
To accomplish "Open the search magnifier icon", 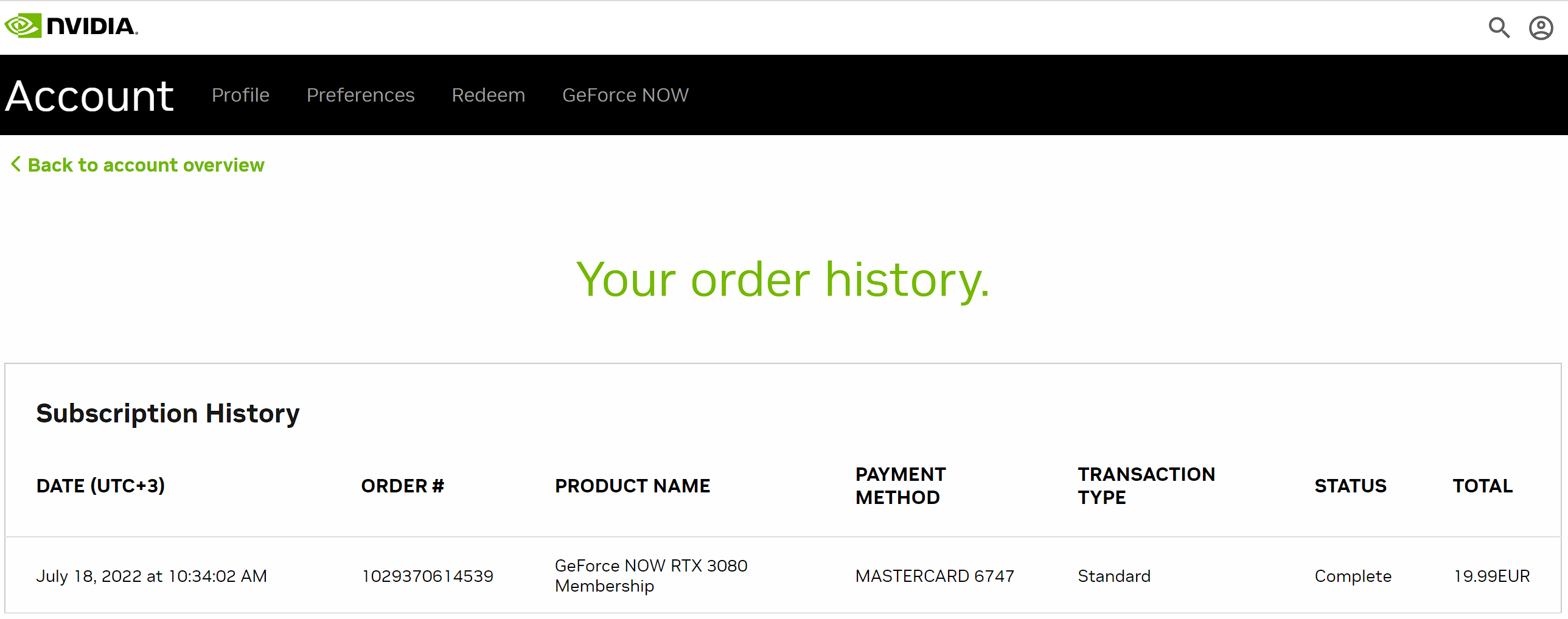I will pyautogui.click(x=1499, y=27).
